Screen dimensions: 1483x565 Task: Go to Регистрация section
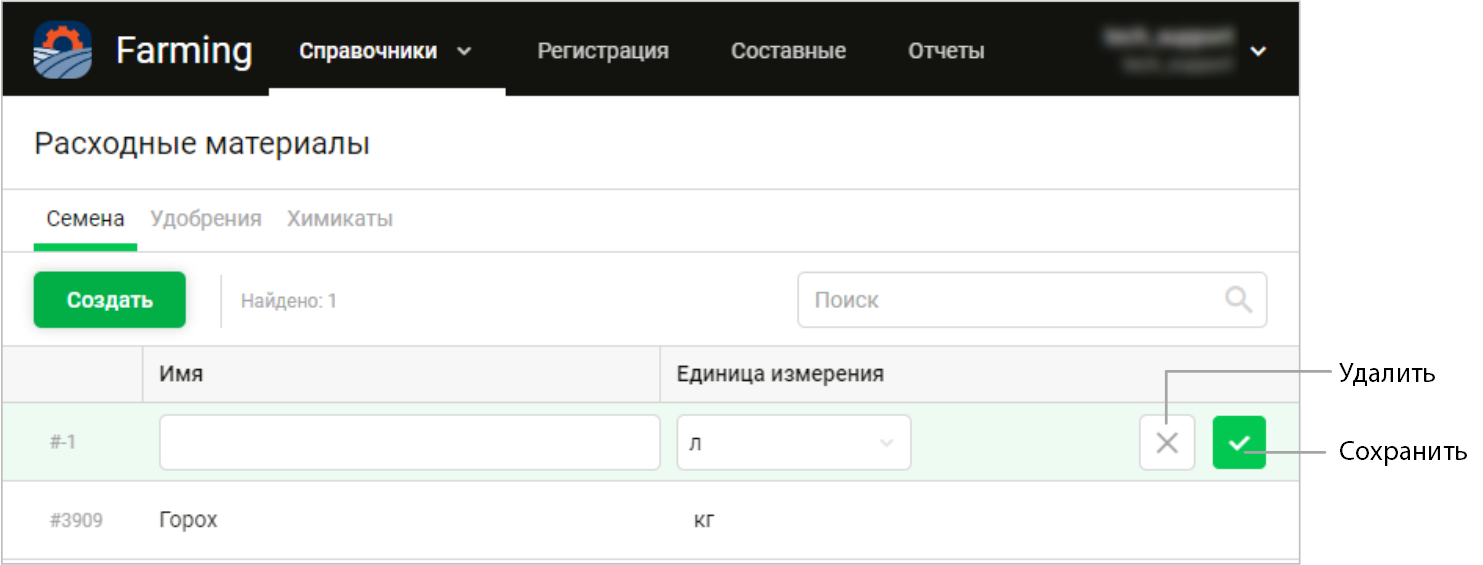(x=603, y=51)
